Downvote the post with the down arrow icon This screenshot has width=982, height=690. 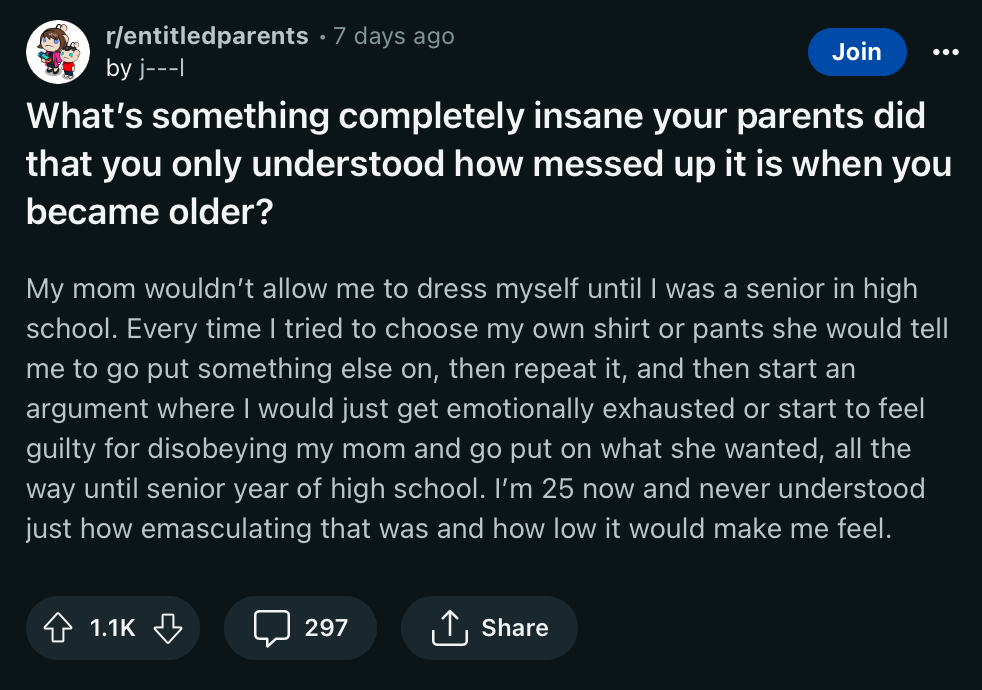coord(168,628)
